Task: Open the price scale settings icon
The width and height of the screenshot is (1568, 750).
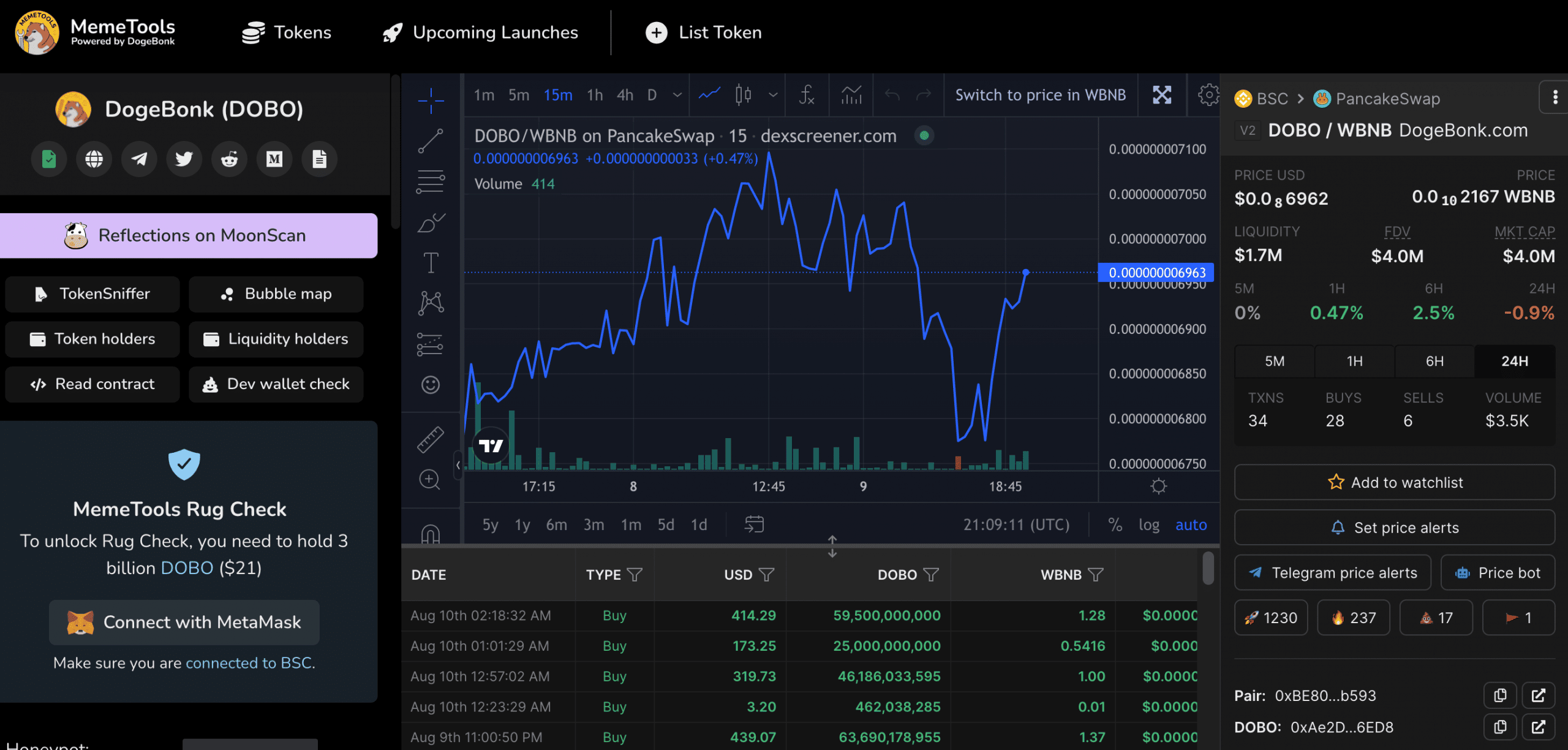Action: tap(1158, 487)
